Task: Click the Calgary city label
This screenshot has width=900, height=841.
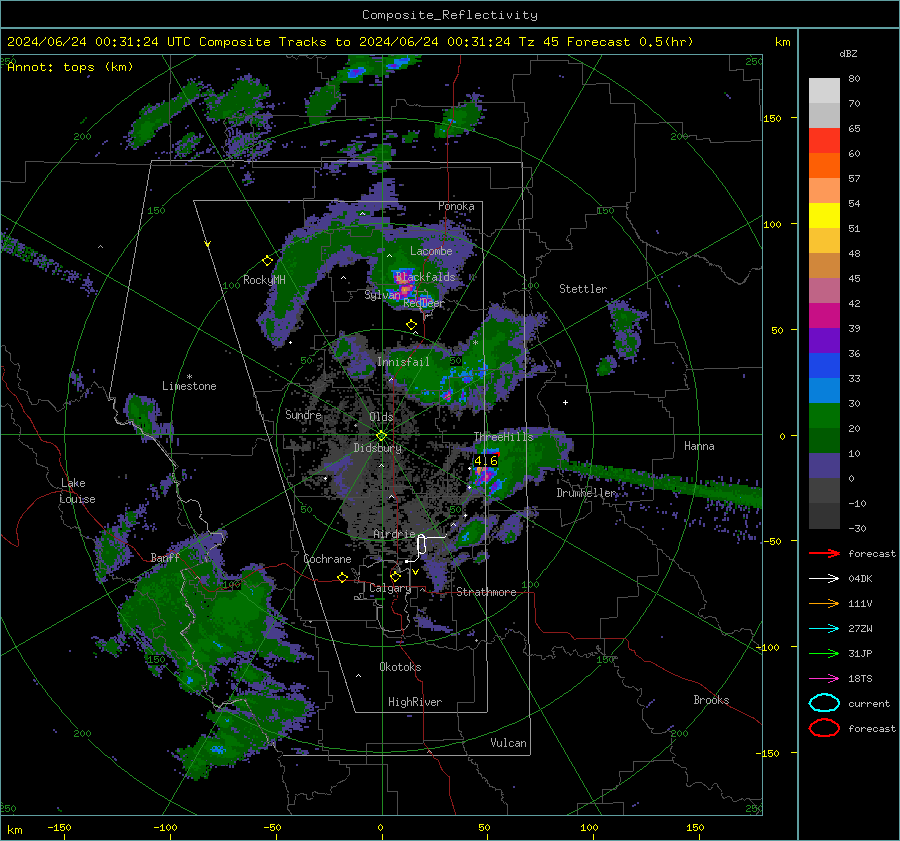Action: 390,588
